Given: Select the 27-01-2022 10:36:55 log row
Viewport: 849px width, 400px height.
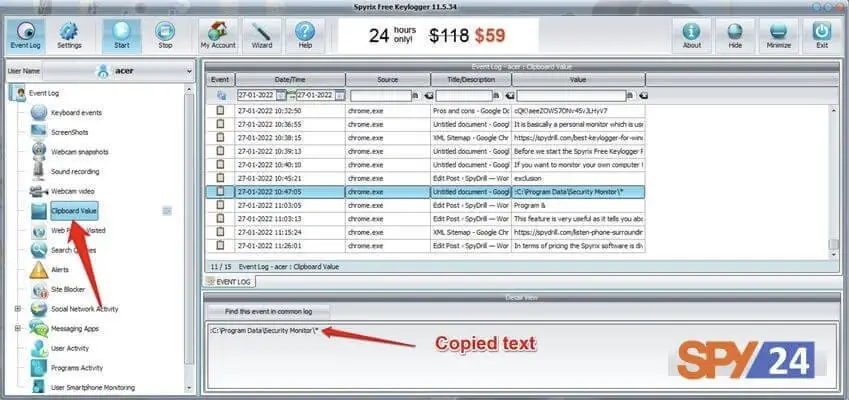Looking at the screenshot, I should 426,124.
